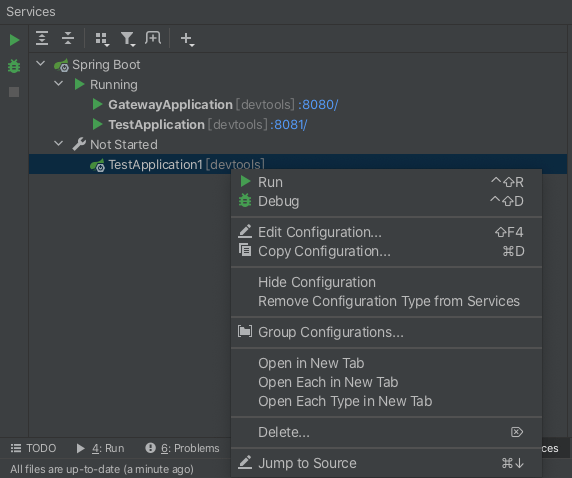
Task: Click the status message about files up-to-date
Action: 102,469
